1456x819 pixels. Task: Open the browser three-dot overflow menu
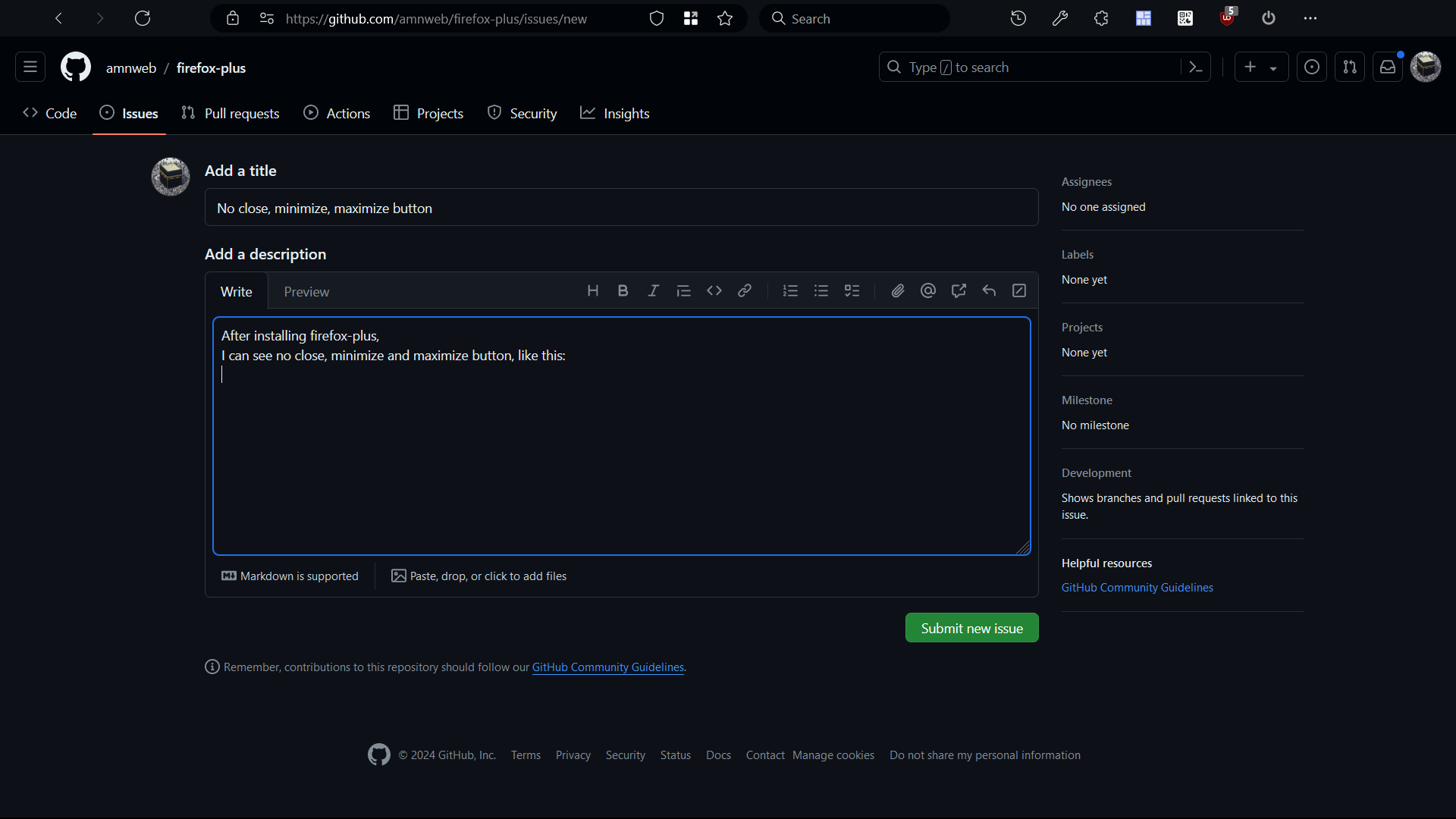click(1310, 18)
